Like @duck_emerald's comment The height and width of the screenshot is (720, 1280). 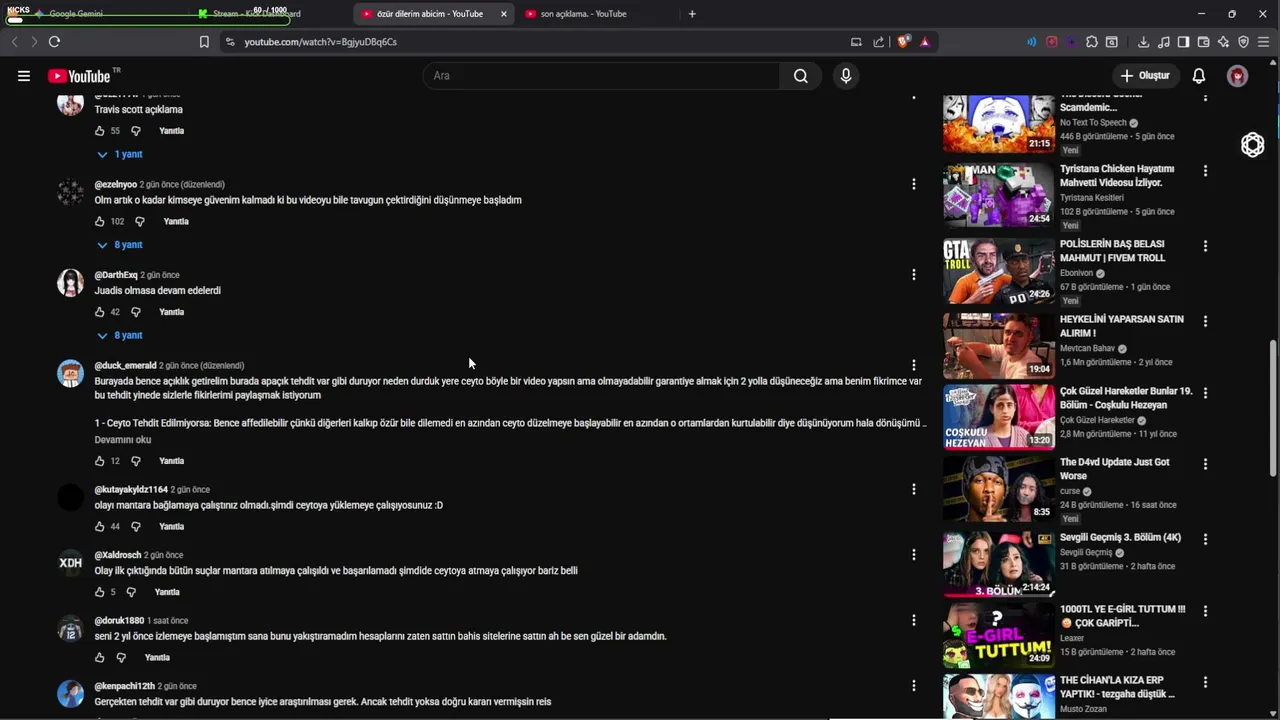pyautogui.click(x=99, y=461)
